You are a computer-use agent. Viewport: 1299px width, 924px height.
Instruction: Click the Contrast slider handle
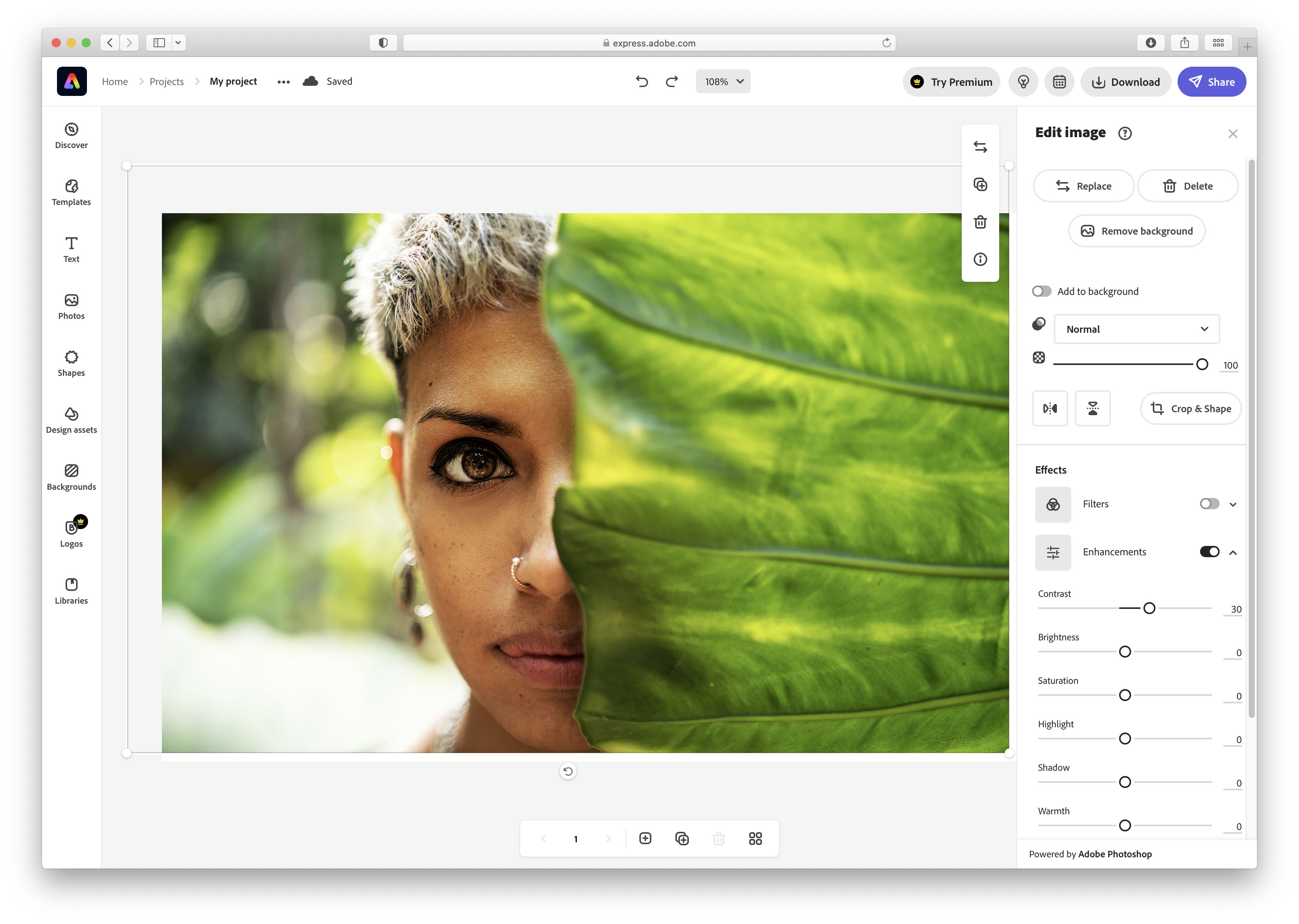click(x=1149, y=608)
